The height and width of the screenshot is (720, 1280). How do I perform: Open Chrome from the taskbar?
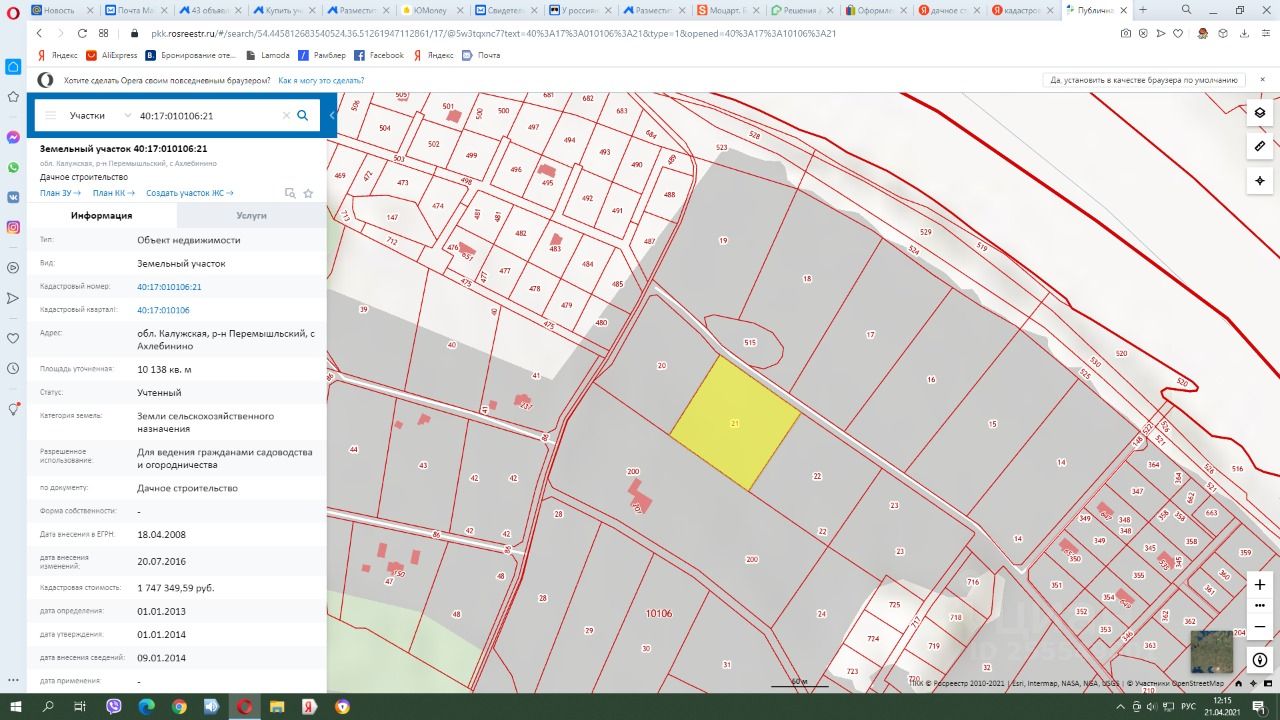tap(179, 706)
